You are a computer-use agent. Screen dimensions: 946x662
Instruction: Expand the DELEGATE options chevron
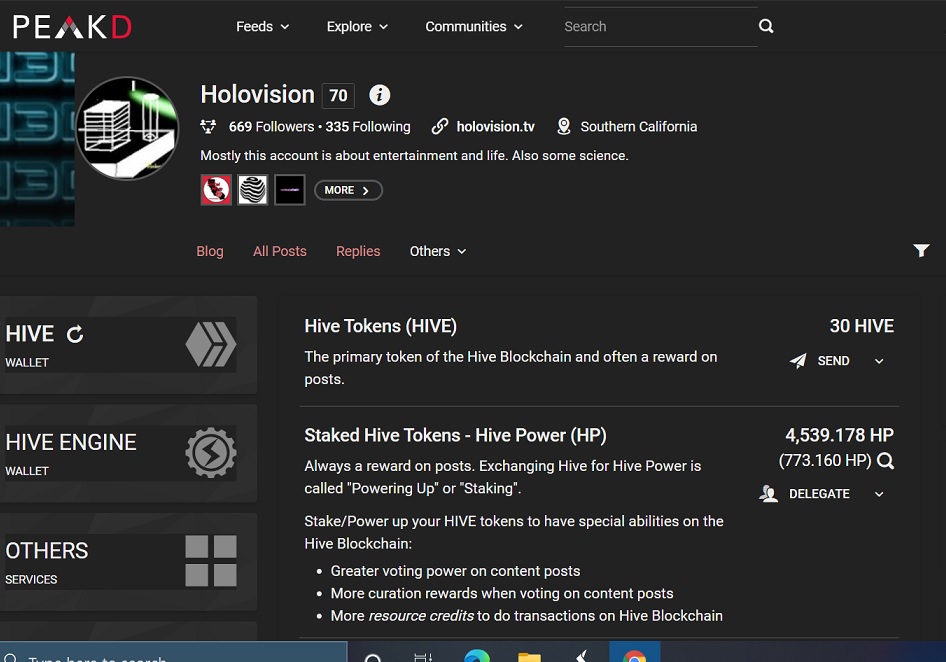point(879,494)
